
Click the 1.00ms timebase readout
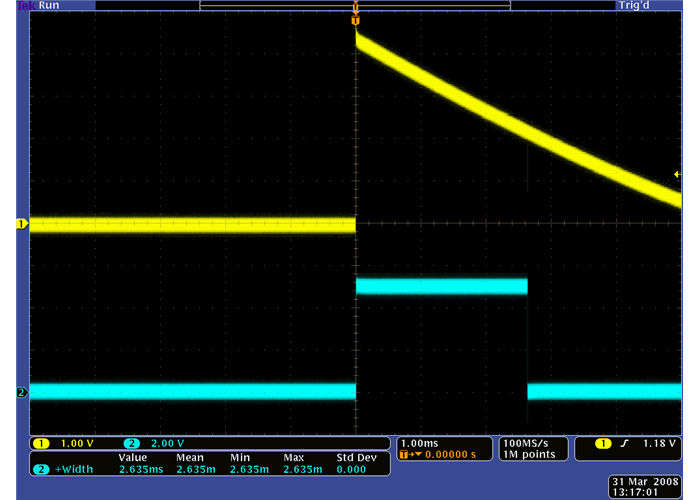pos(419,442)
